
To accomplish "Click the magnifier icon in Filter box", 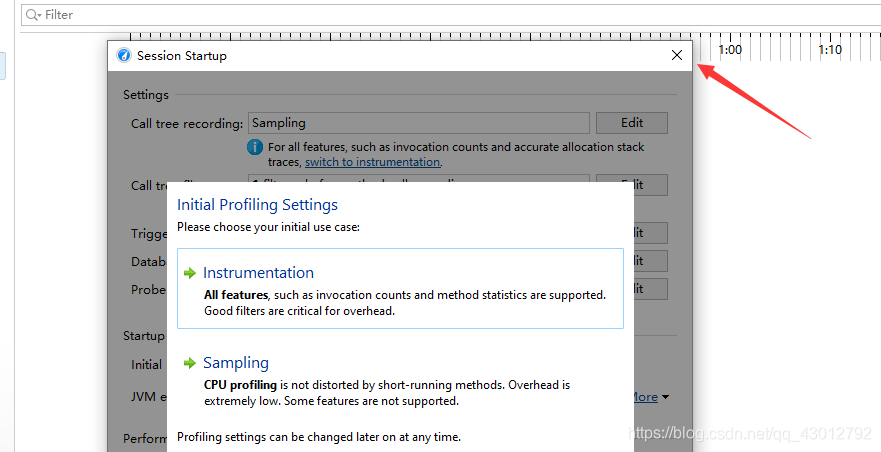I will [32, 15].
